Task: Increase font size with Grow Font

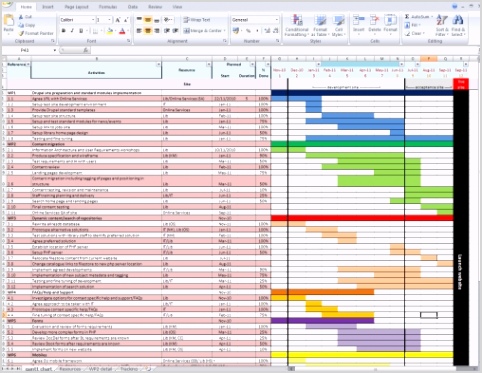Action: [118, 20]
